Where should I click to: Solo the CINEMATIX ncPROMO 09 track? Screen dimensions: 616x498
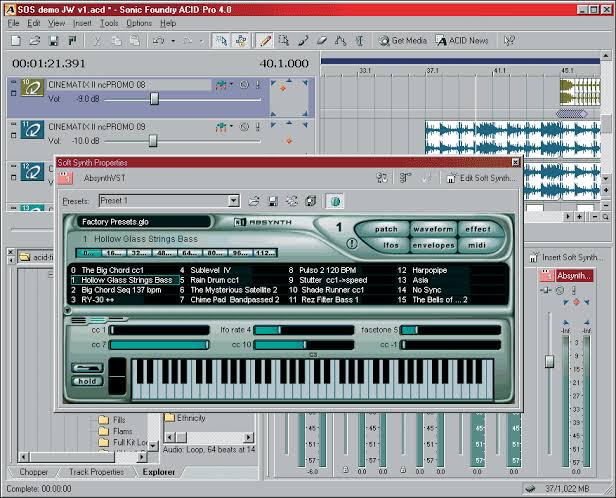click(258, 127)
